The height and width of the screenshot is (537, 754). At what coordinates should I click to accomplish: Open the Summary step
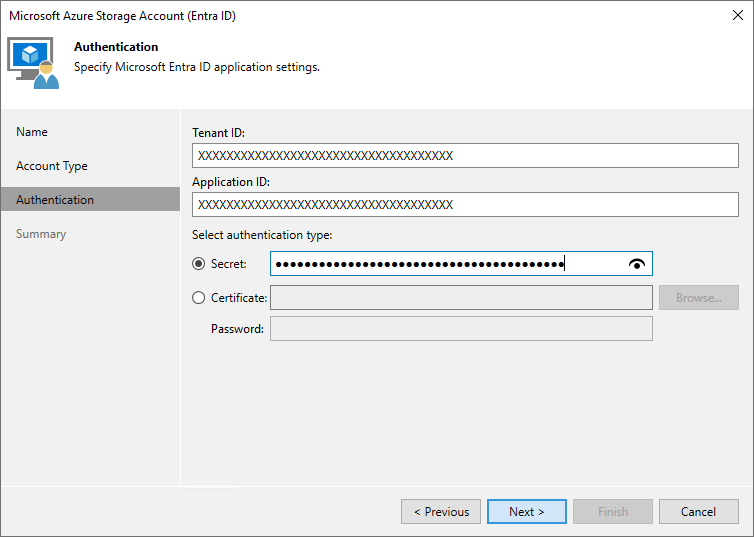tap(41, 234)
